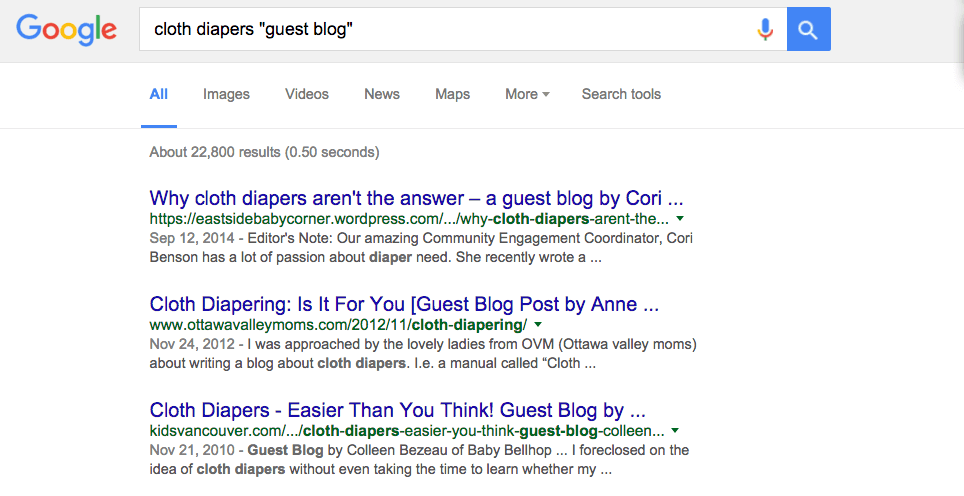This screenshot has width=964, height=496.
Task: Click the 'Sep 12, 2014' snippet text
Action: click(x=192, y=238)
